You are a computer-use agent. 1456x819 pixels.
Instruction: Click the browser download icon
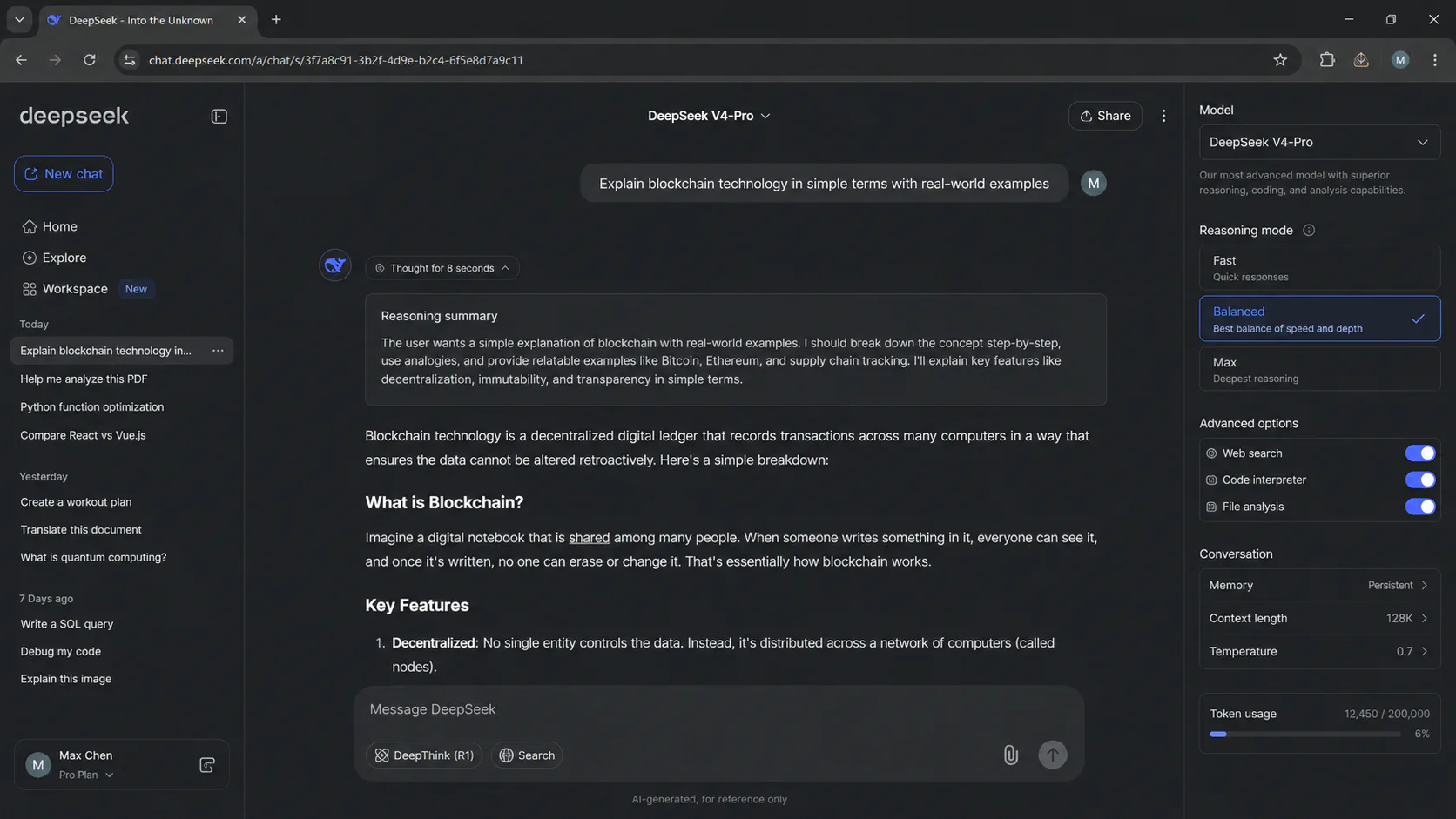1361,60
